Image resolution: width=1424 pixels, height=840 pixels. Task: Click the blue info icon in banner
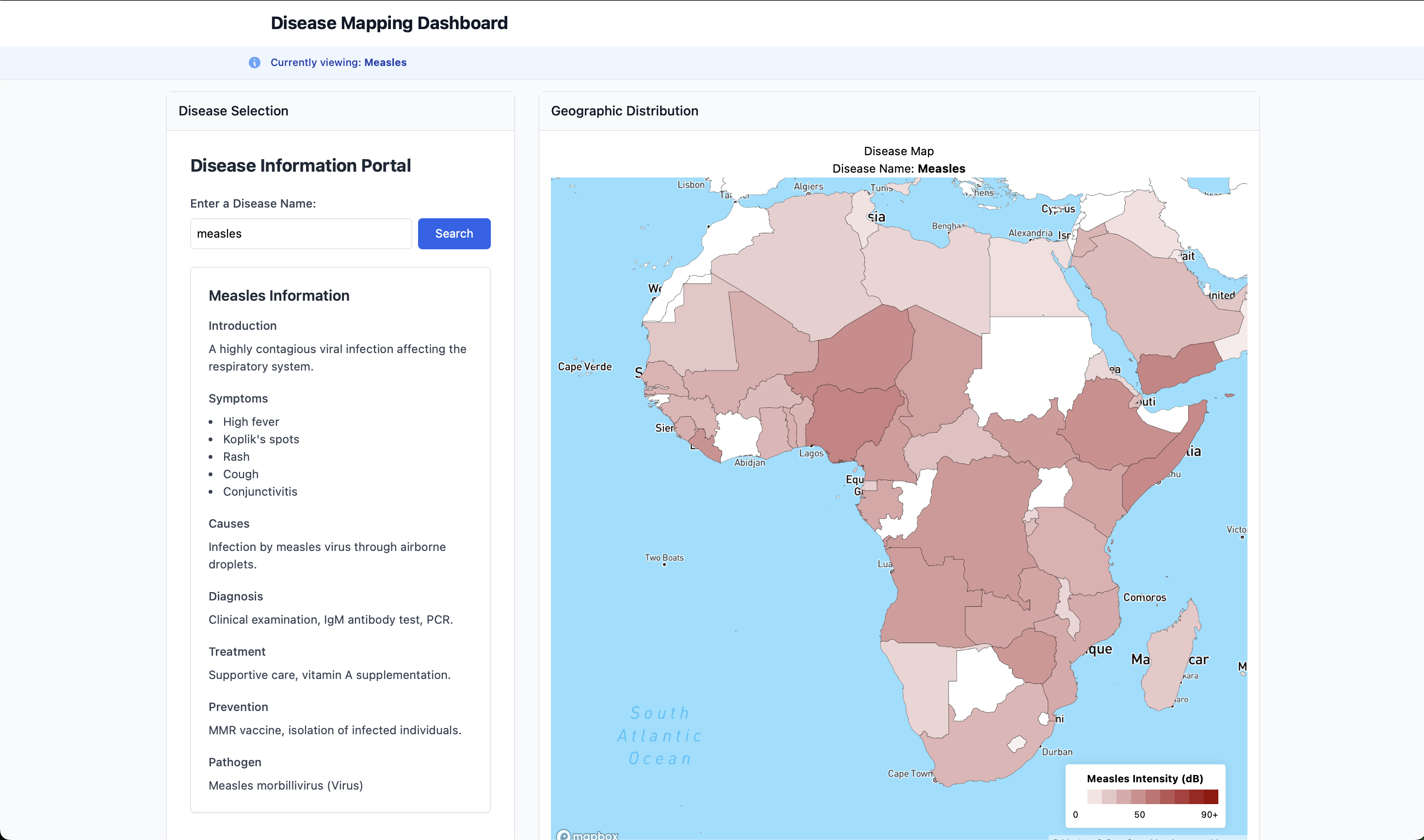pyautogui.click(x=255, y=62)
